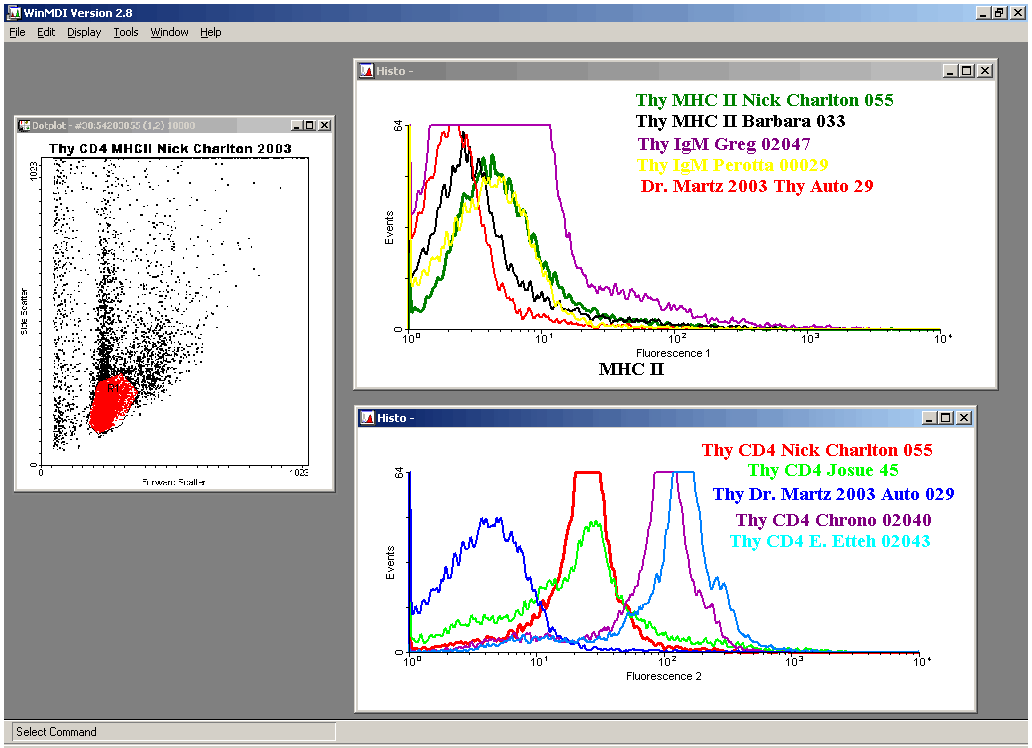Screen dimensions: 1032x748
Task: Close the upper MHC II Histo window
Action: (984, 70)
